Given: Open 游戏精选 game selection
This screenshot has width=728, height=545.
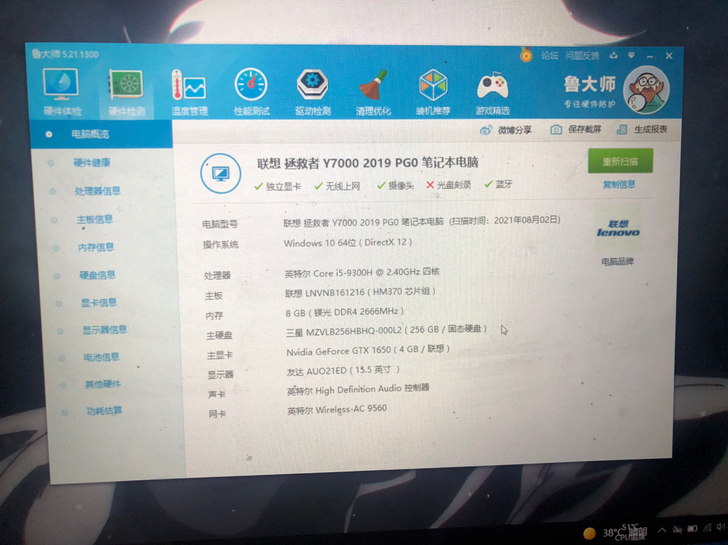Looking at the screenshot, I should tap(493, 92).
